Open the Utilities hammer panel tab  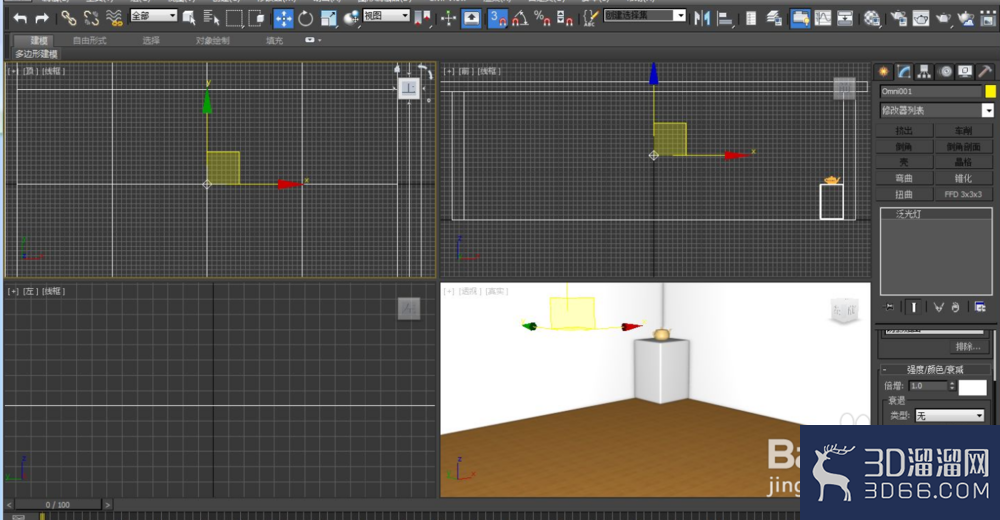985,71
